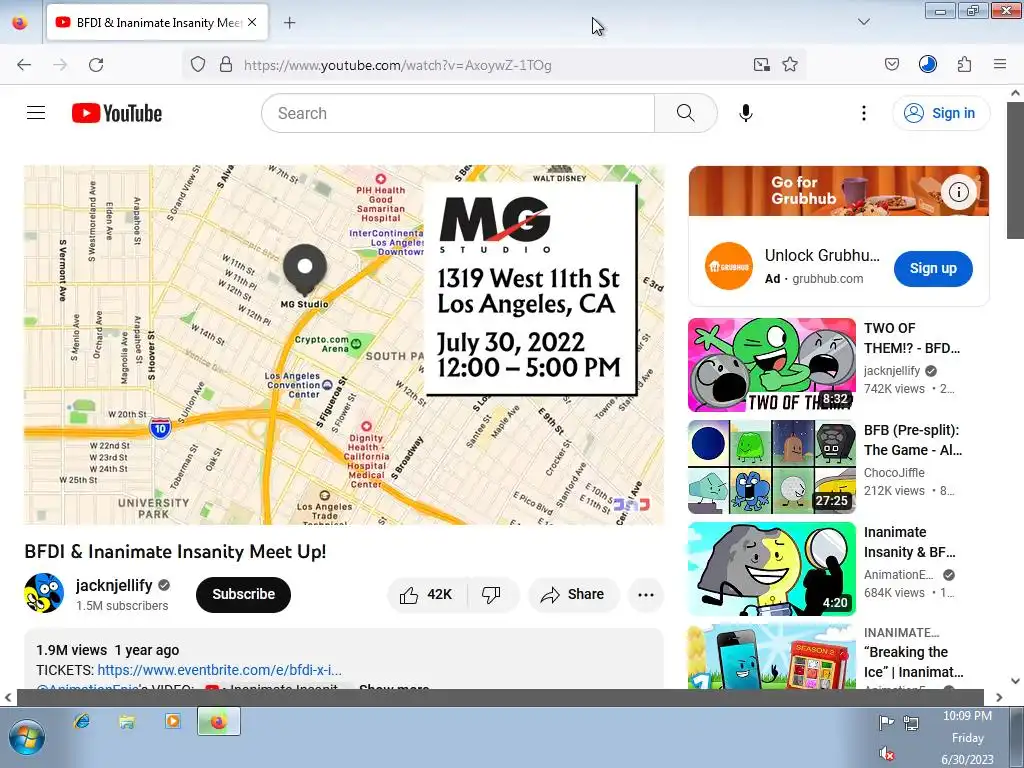Open Grubhub ad info icon
The image size is (1024, 768).
(959, 192)
